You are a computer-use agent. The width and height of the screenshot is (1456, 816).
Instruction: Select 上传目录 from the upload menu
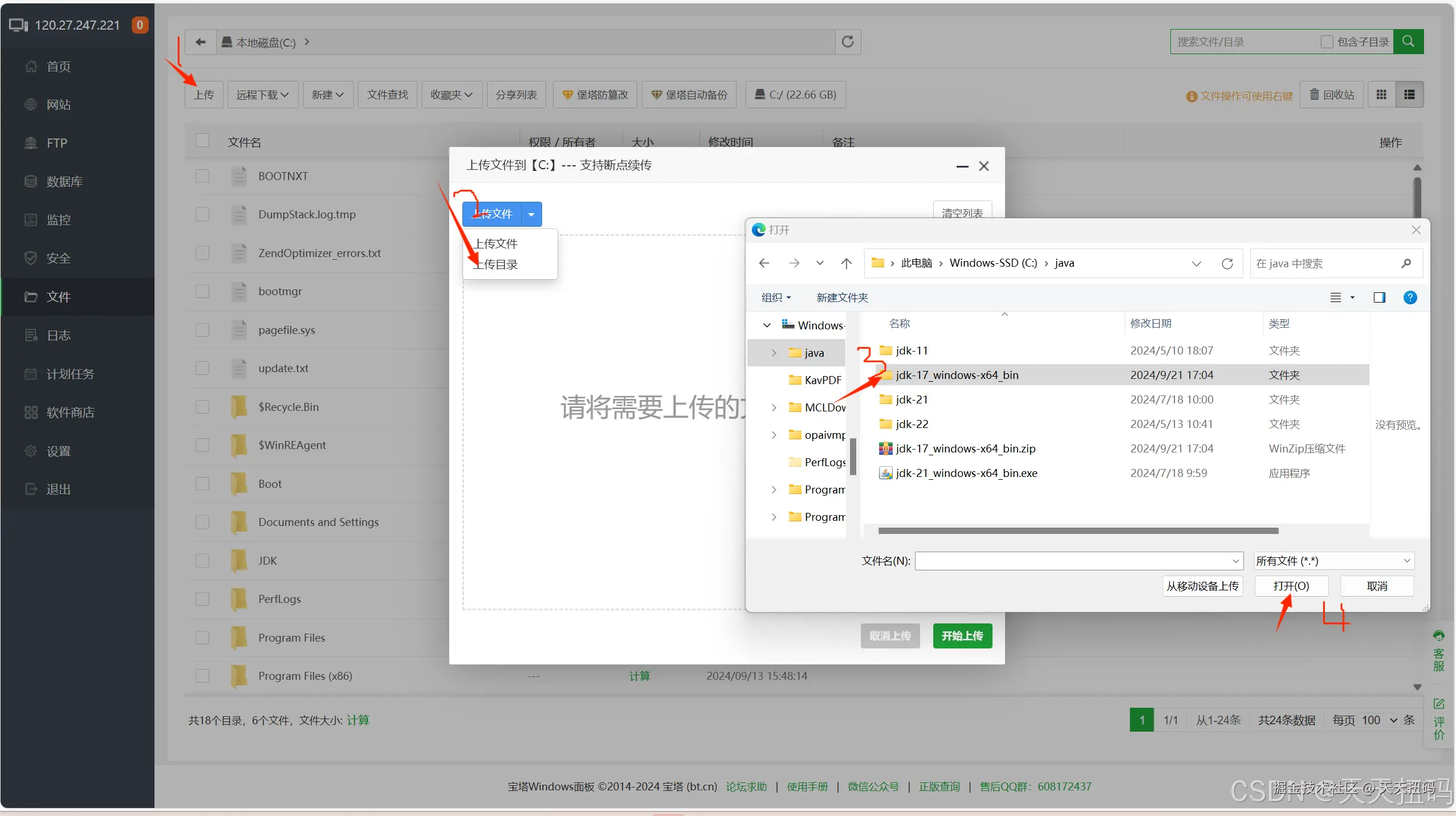click(496, 264)
